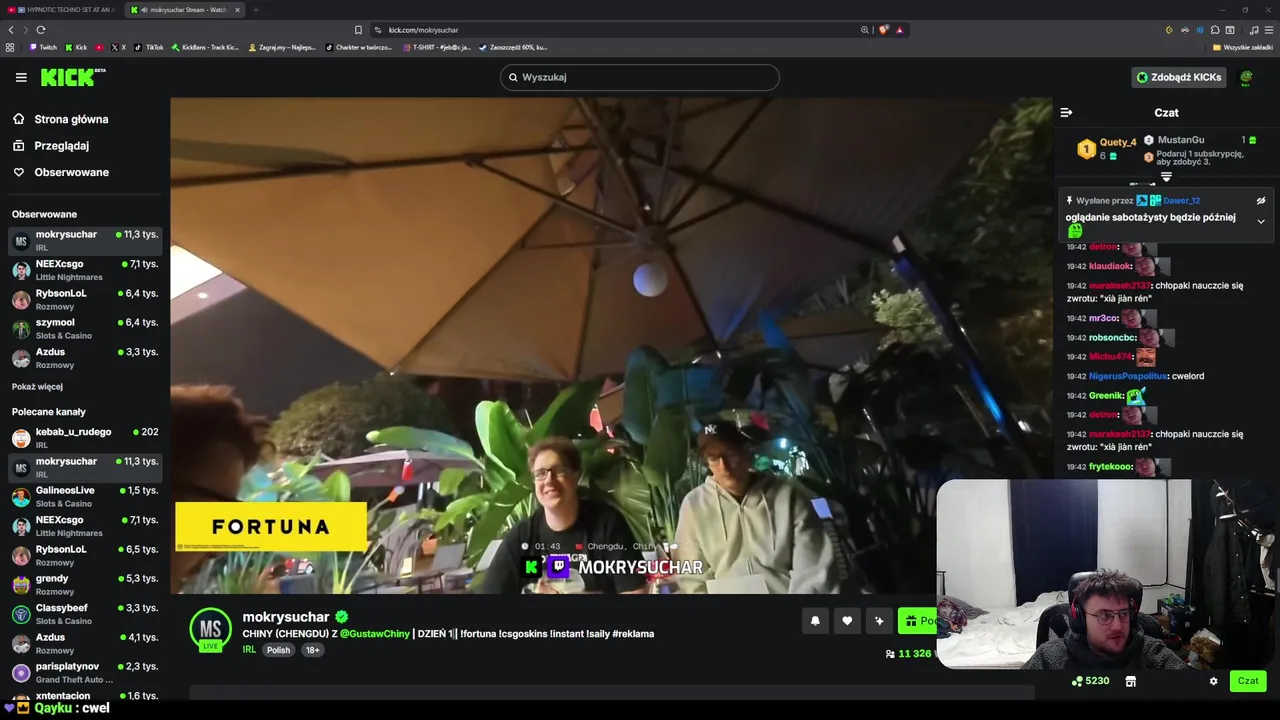
Task: Click the KICK logo
Action: (73, 77)
